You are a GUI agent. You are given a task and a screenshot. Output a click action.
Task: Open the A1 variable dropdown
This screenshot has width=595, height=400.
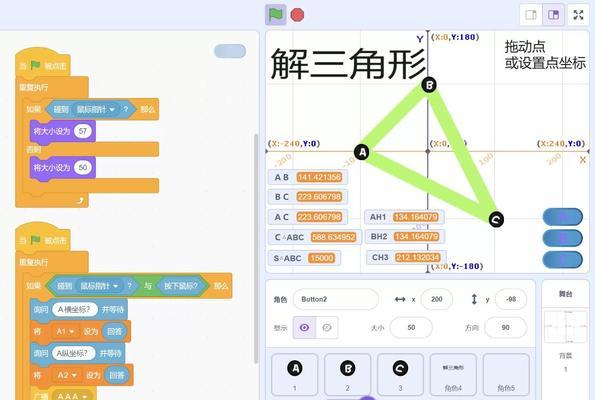tap(66, 332)
